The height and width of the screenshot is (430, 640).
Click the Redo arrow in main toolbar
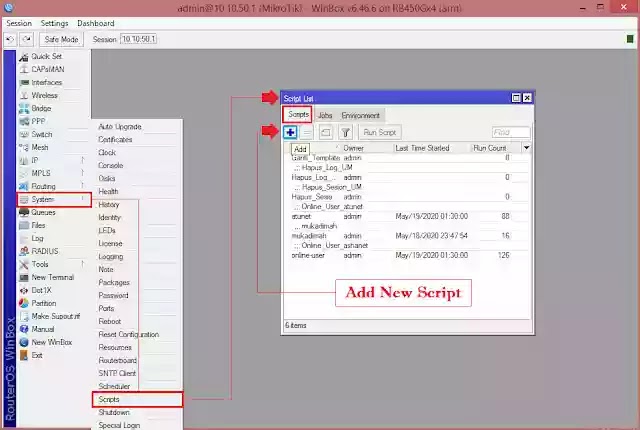point(27,39)
